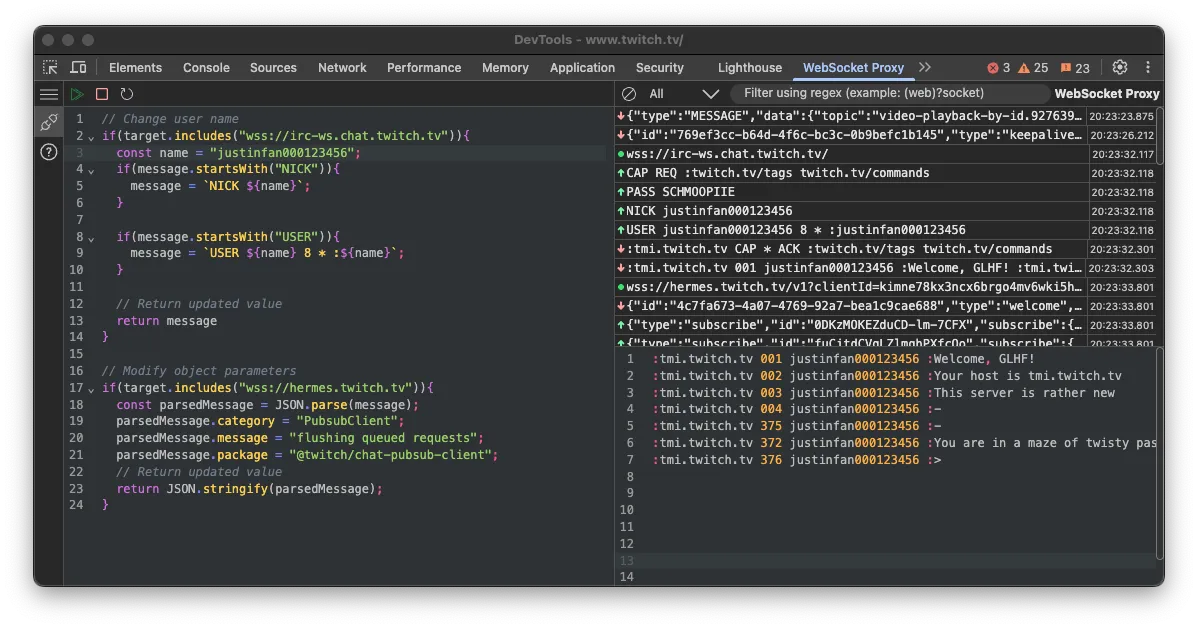The height and width of the screenshot is (628, 1198).
Task: Fold the hermes block at line 17
Action: tap(91, 388)
